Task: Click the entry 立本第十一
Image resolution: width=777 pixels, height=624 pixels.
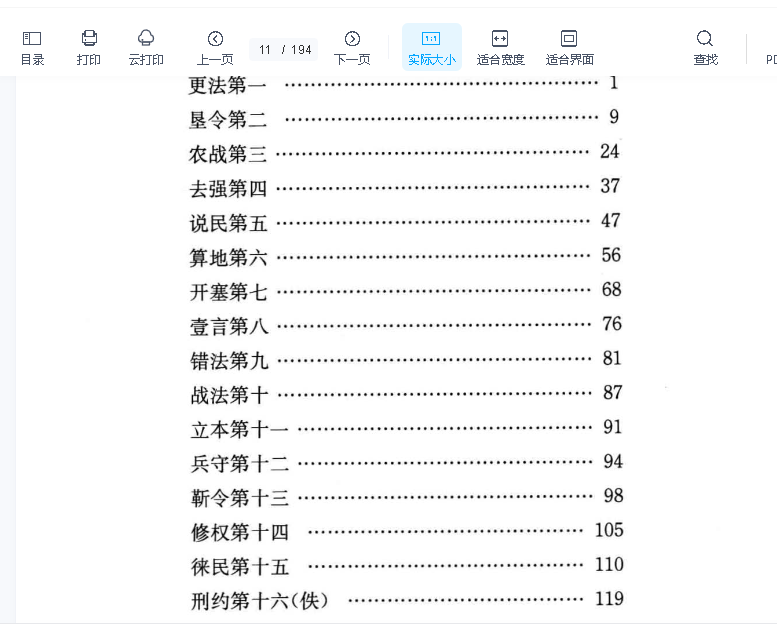Action: click(239, 430)
